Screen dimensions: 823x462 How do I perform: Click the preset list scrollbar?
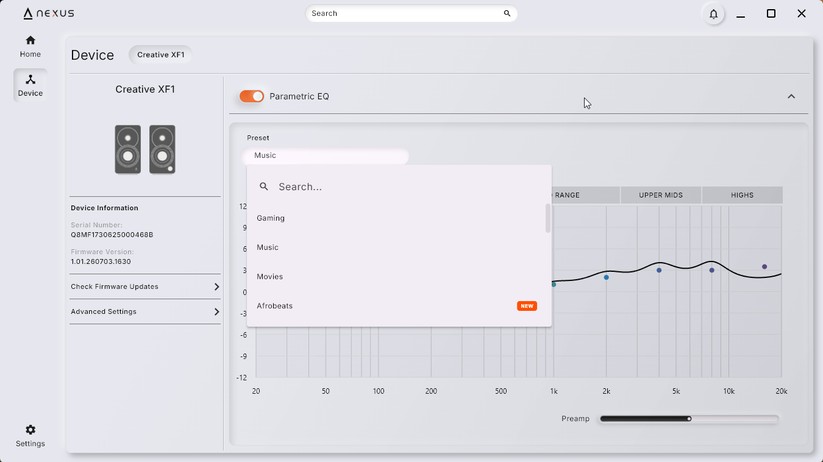(x=548, y=218)
